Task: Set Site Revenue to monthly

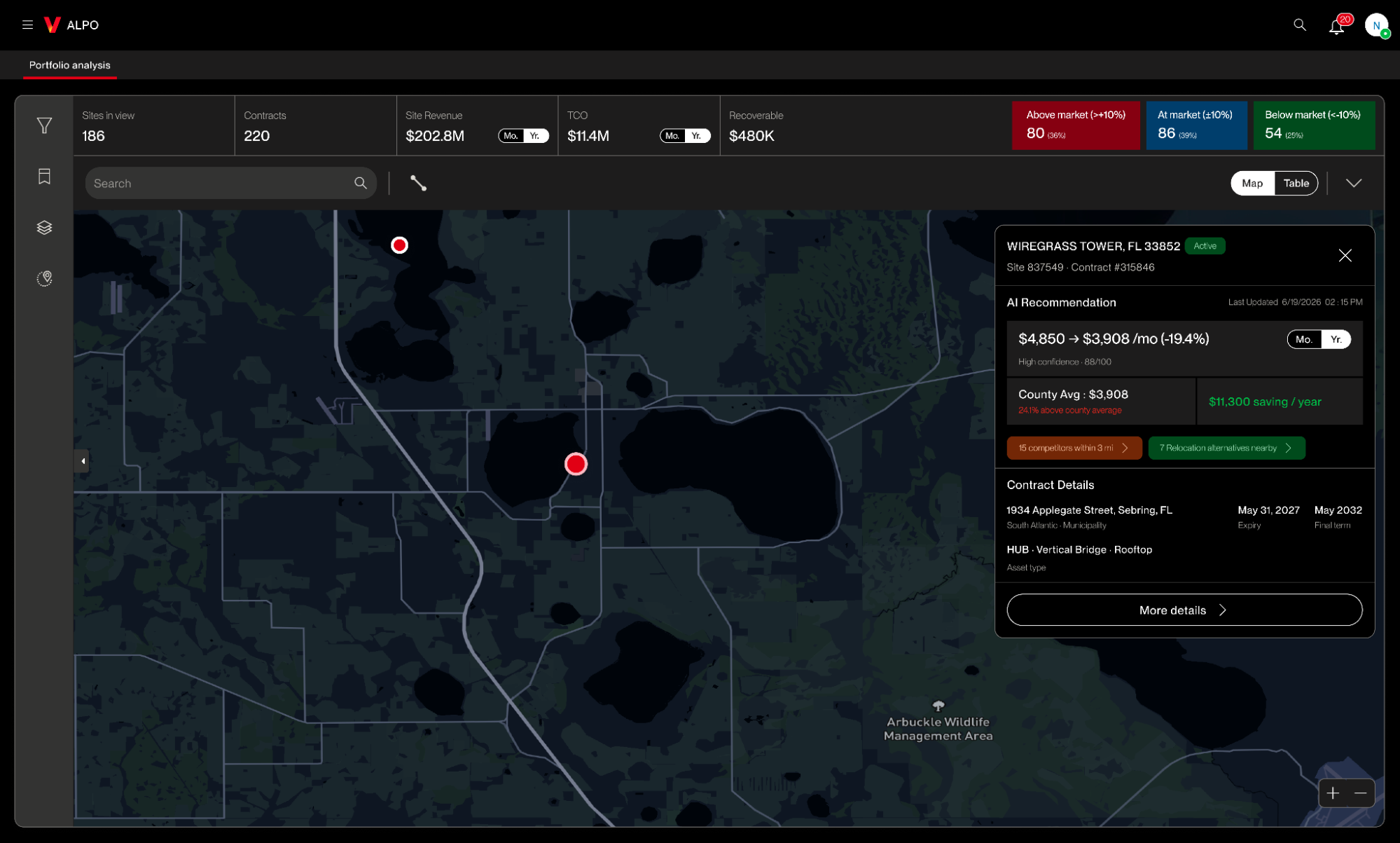Action: pyautogui.click(x=511, y=136)
